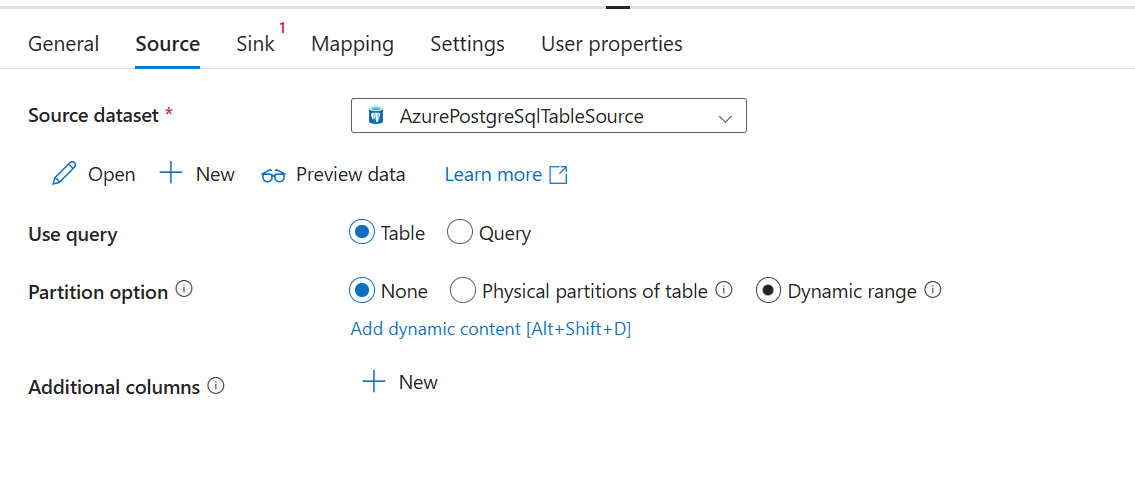Click Add dynamic content link
The width and height of the screenshot is (1135, 481).
490,329
